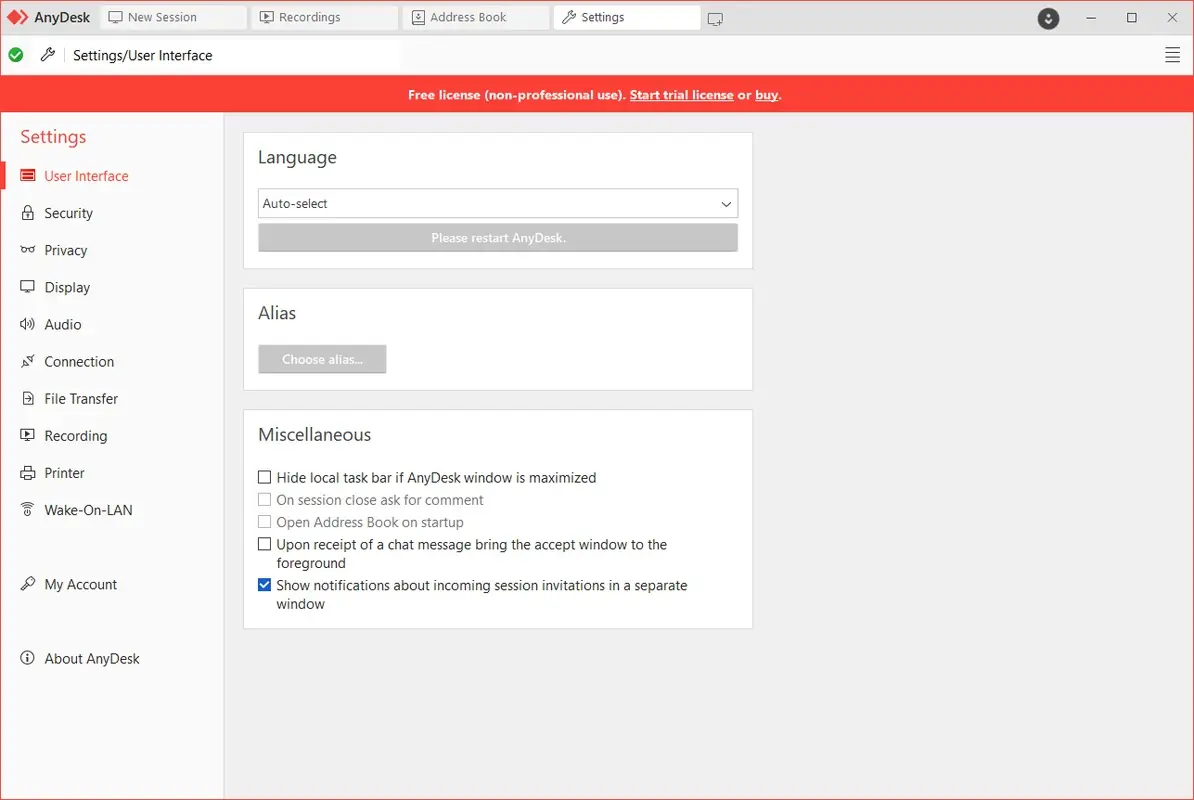This screenshot has height=800, width=1194.
Task: Check the chat message foreground option
Action: point(264,544)
